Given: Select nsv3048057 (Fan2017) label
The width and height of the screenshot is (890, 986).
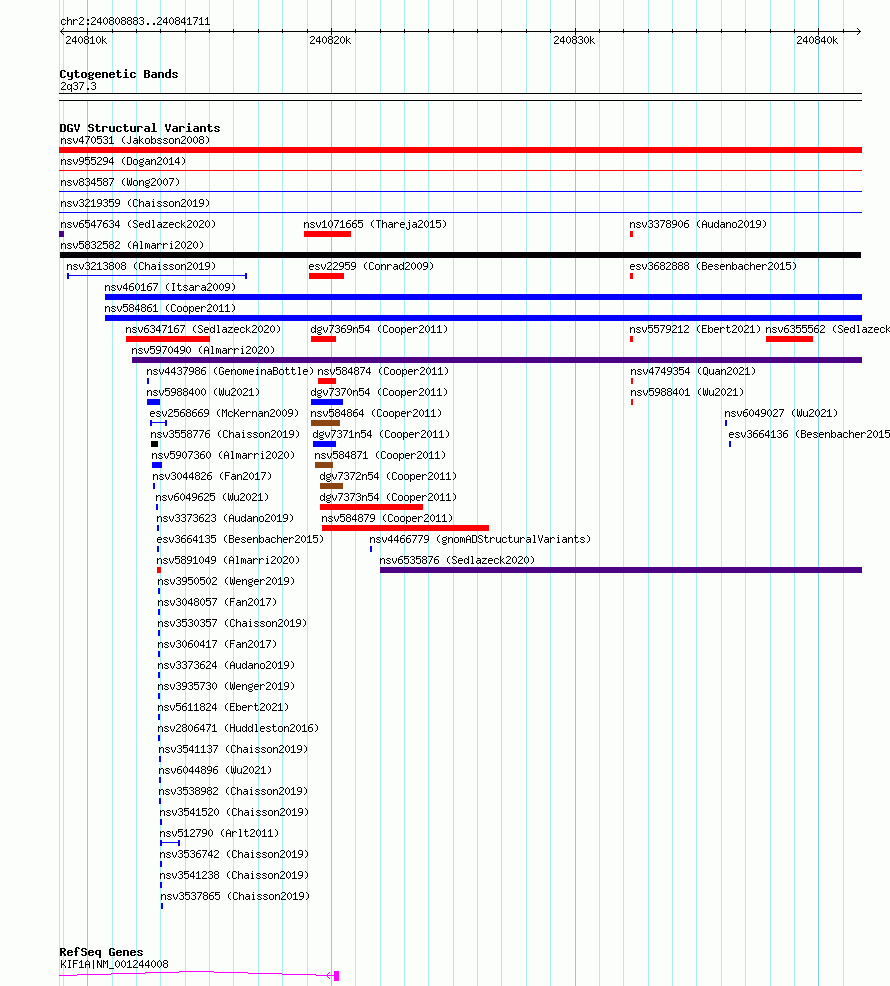Looking at the screenshot, I should (218, 602).
